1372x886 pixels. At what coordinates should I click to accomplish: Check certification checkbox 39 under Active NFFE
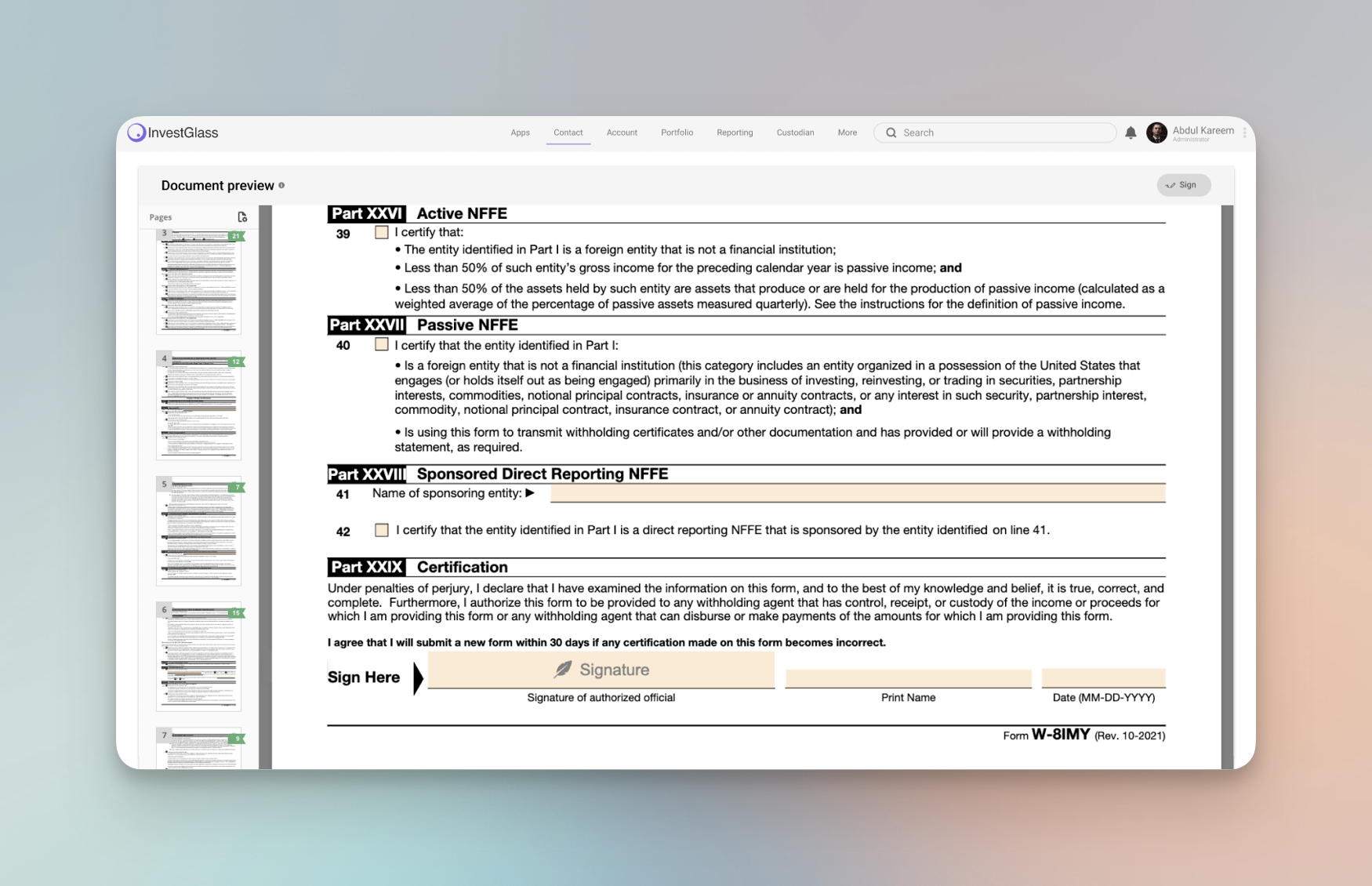381,232
